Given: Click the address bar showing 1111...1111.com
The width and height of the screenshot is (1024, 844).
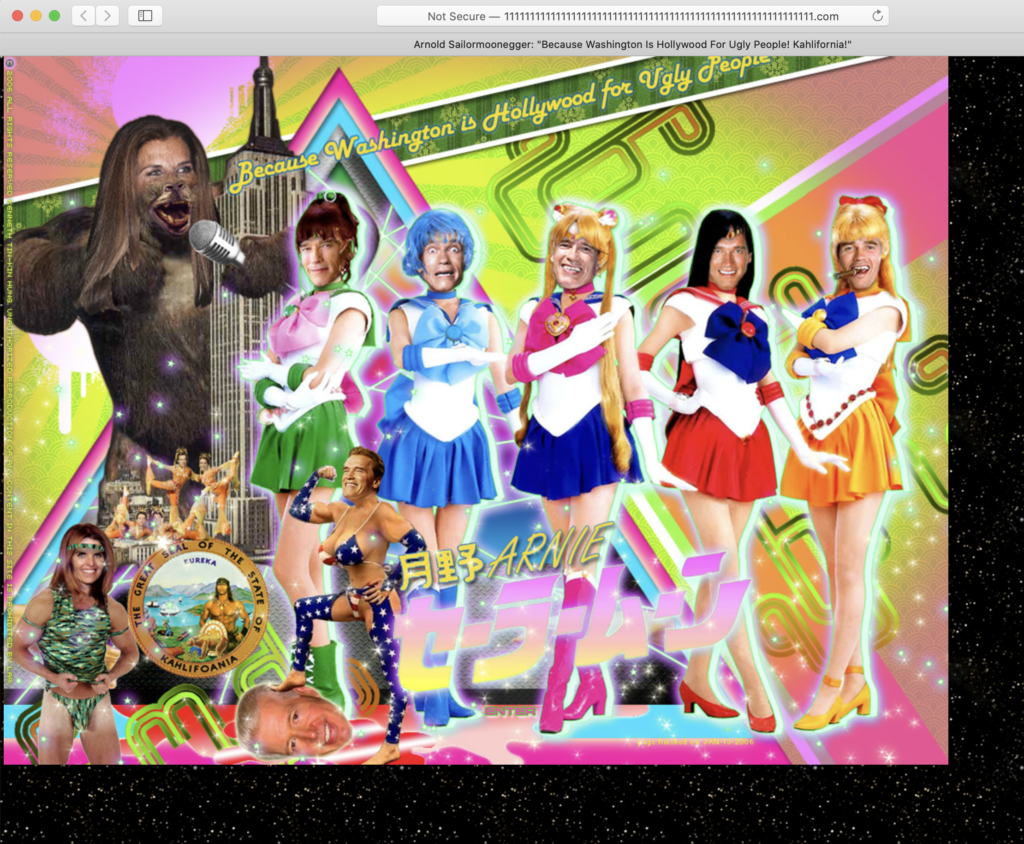Looking at the screenshot, I should (632, 16).
